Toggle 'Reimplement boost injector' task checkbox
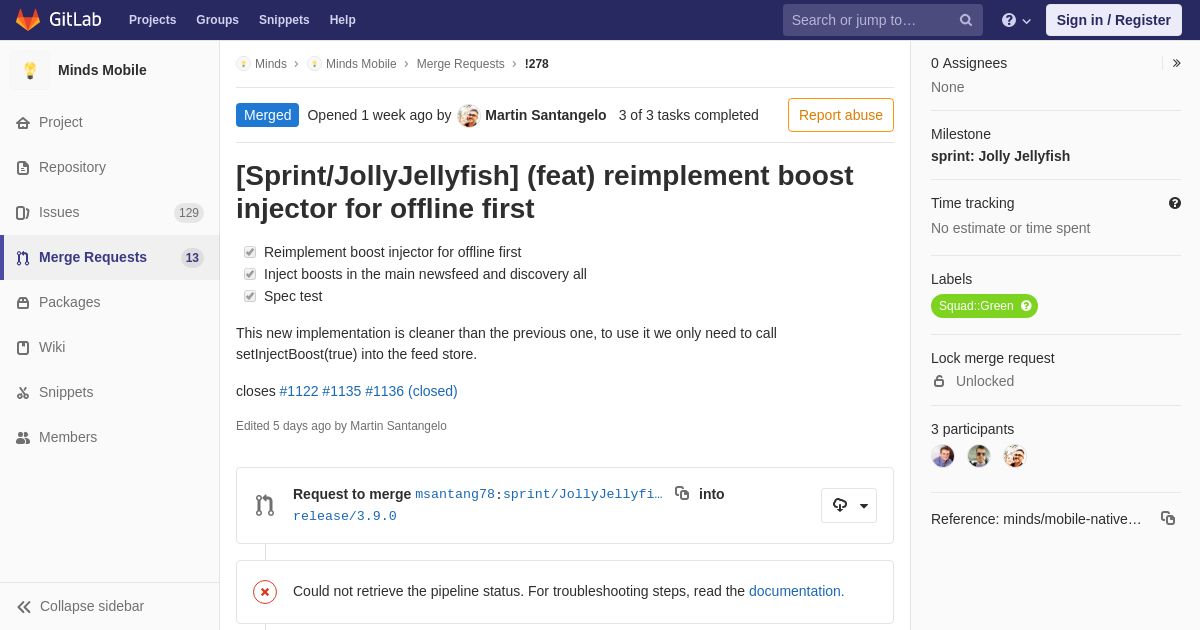Image resolution: width=1200 pixels, height=630 pixels. 250,252
